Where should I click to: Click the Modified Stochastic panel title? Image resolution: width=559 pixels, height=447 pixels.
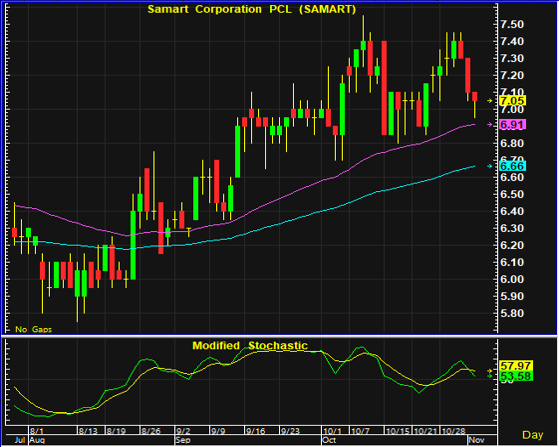tap(250, 345)
